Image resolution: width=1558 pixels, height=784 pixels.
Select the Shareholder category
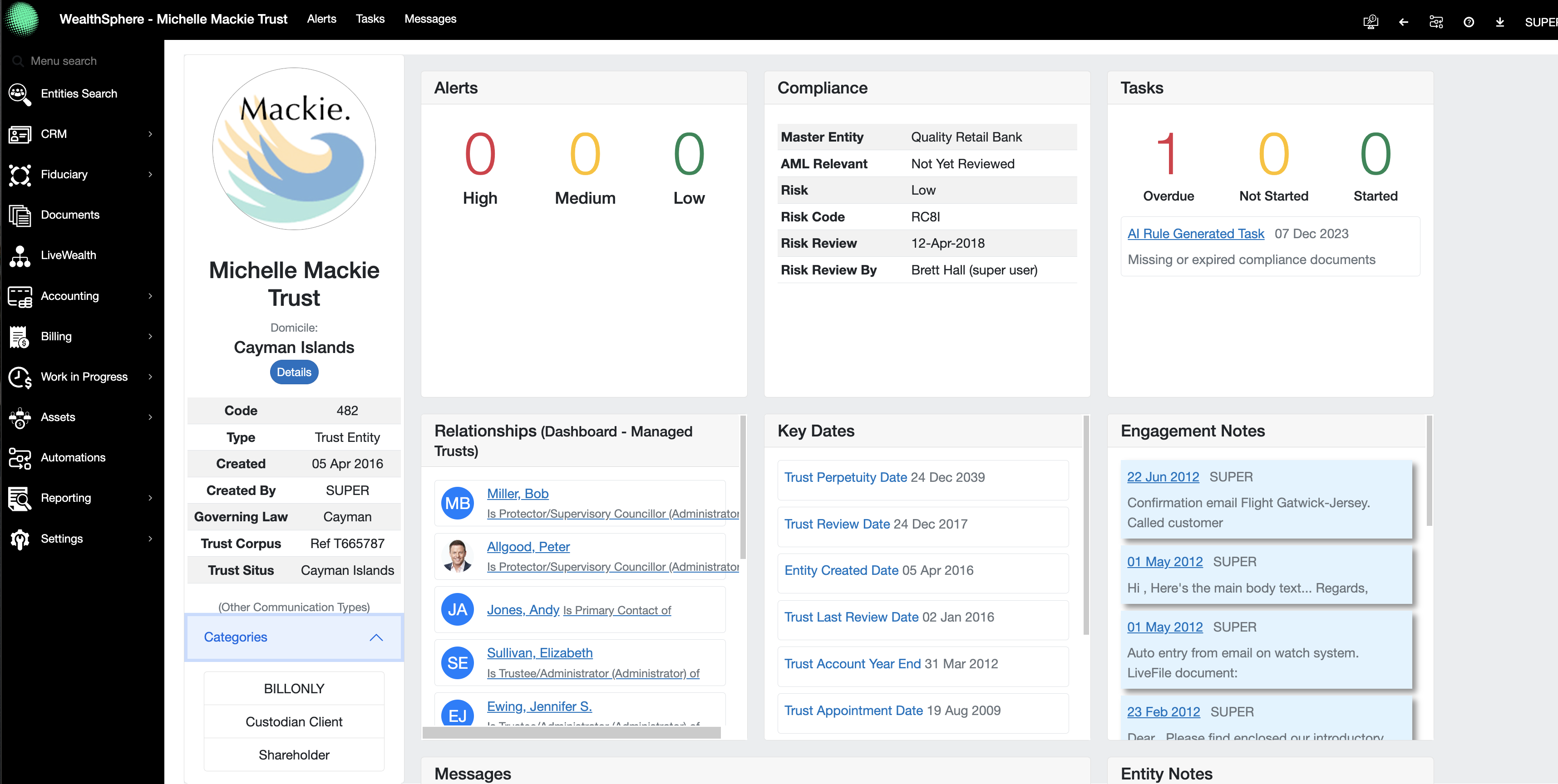point(294,755)
